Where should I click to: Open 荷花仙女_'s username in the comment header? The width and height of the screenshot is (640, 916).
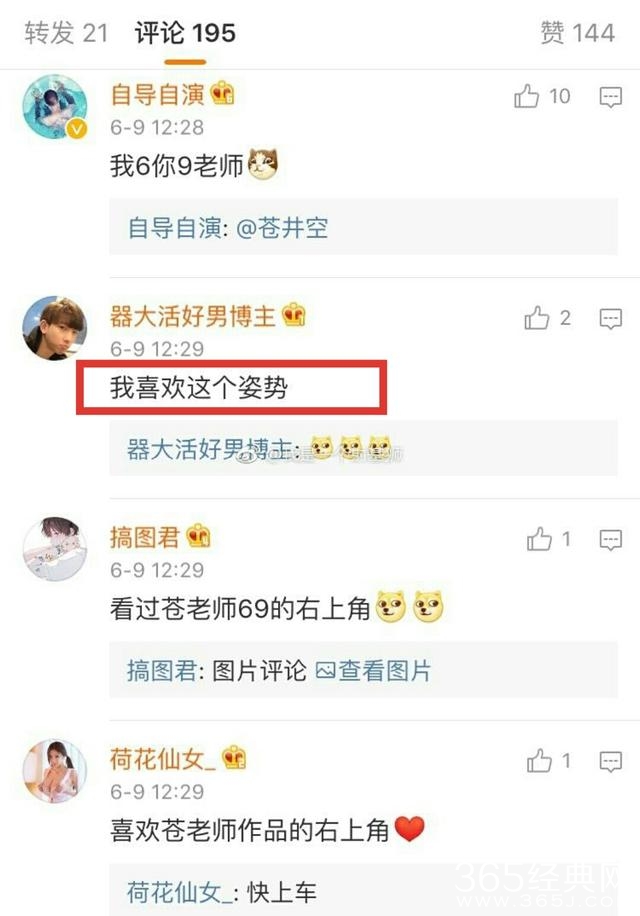(162, 758)
